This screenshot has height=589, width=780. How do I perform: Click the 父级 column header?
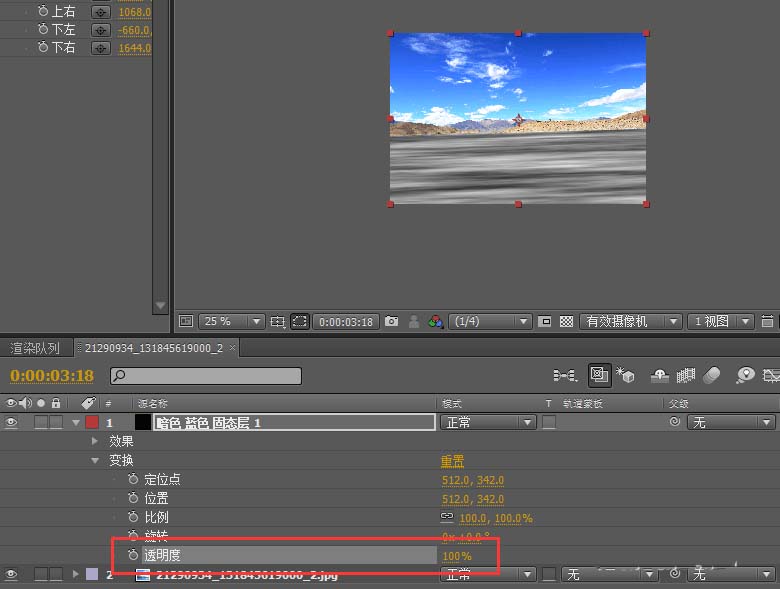tap(679, 403)
